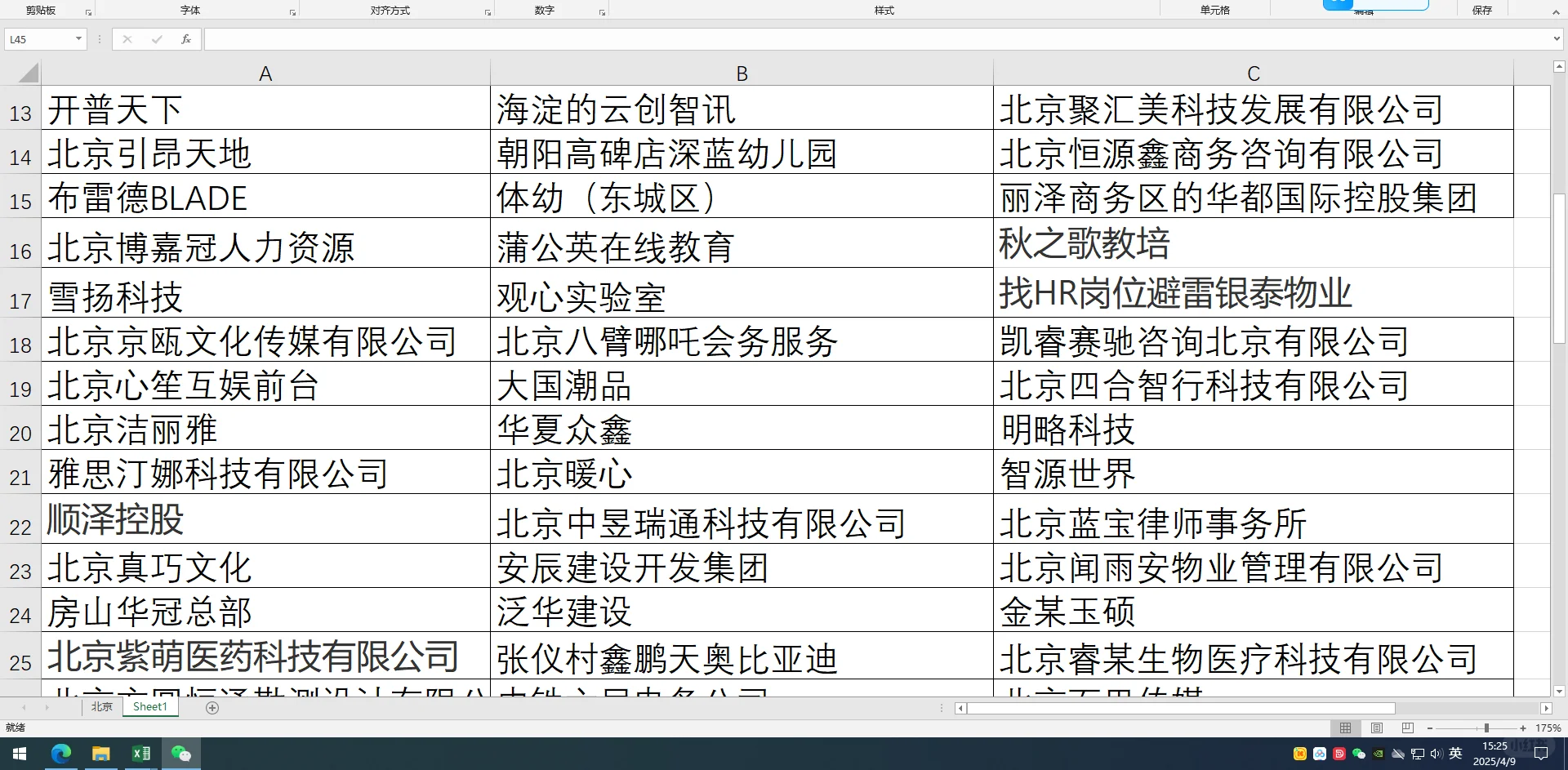This screenshot has height=770, width=1568.
Task: Switch to Page Layout view
Action: point(1377,728)
